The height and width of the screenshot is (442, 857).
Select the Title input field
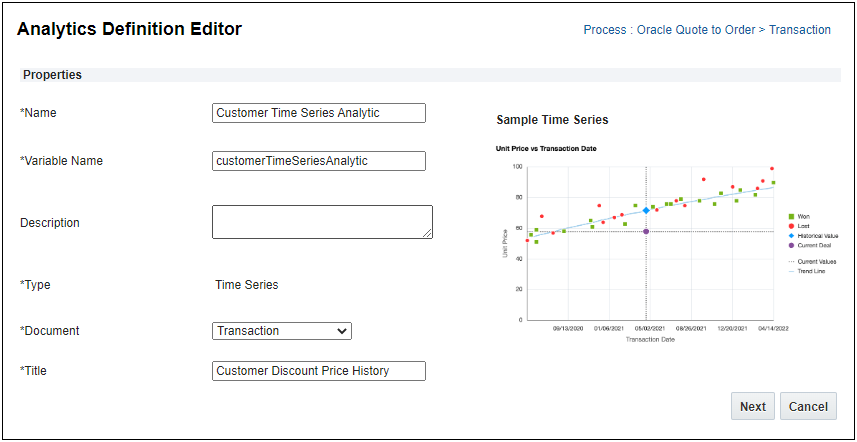coord(319,371)
